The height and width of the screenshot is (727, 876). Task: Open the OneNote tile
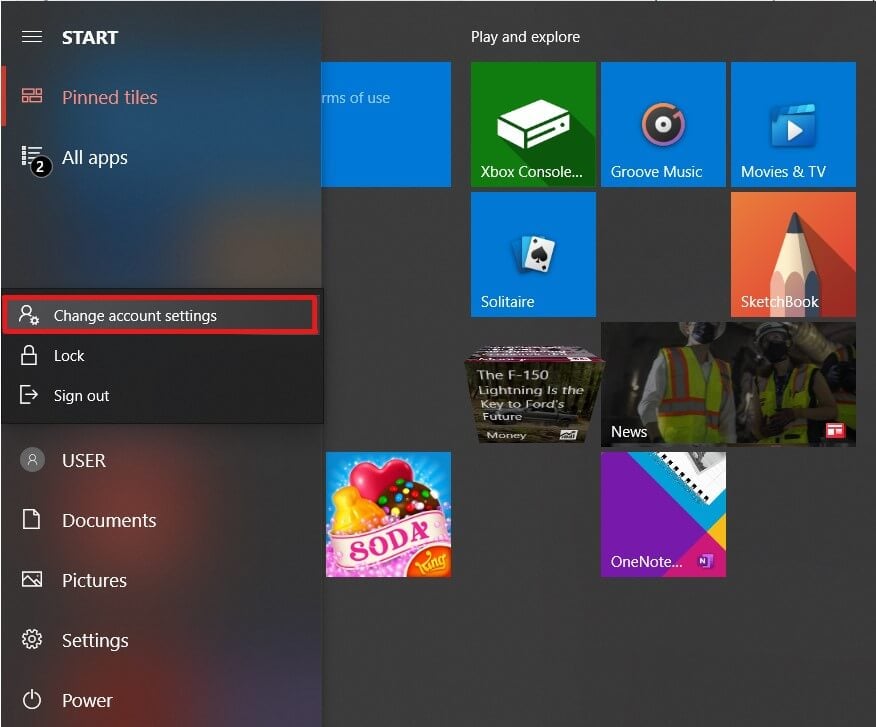pos(663,515)
